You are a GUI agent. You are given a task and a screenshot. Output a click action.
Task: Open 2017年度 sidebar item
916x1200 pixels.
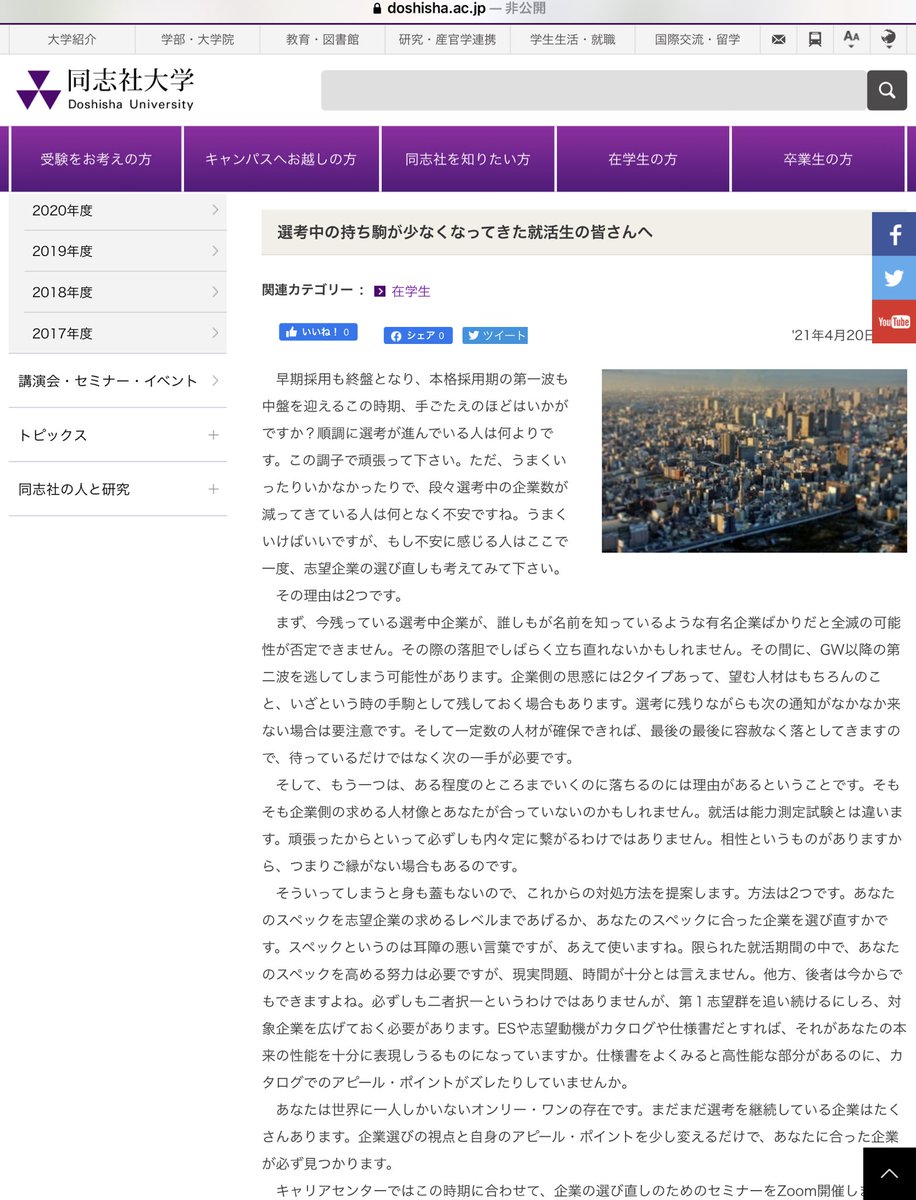[126, 333]
